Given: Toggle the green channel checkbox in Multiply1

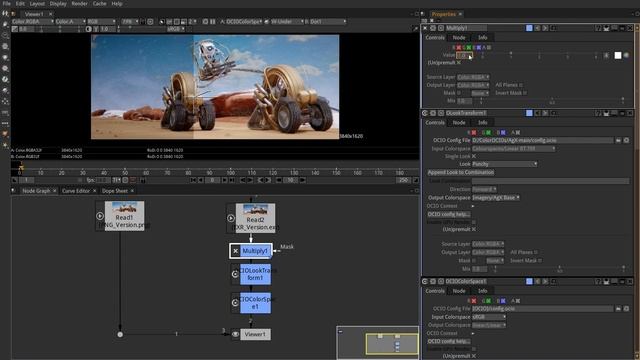Looking at the screenshot, I should pos(469,47).
